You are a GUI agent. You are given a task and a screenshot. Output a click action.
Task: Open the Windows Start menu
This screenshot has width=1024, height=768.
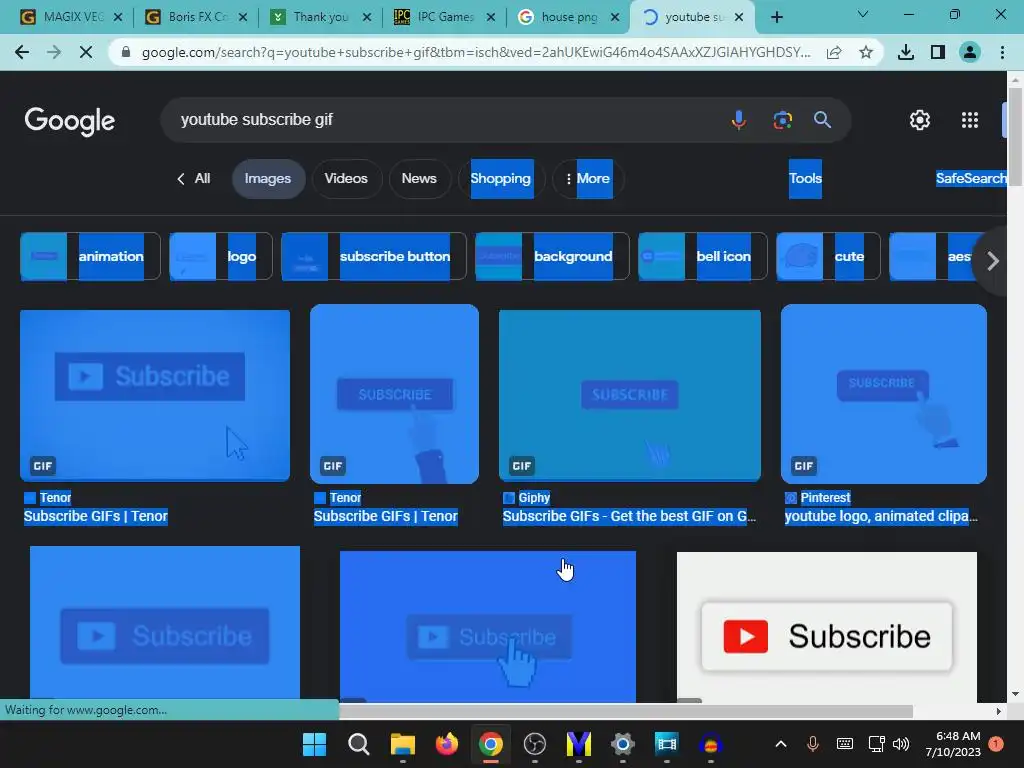point(314,744)
